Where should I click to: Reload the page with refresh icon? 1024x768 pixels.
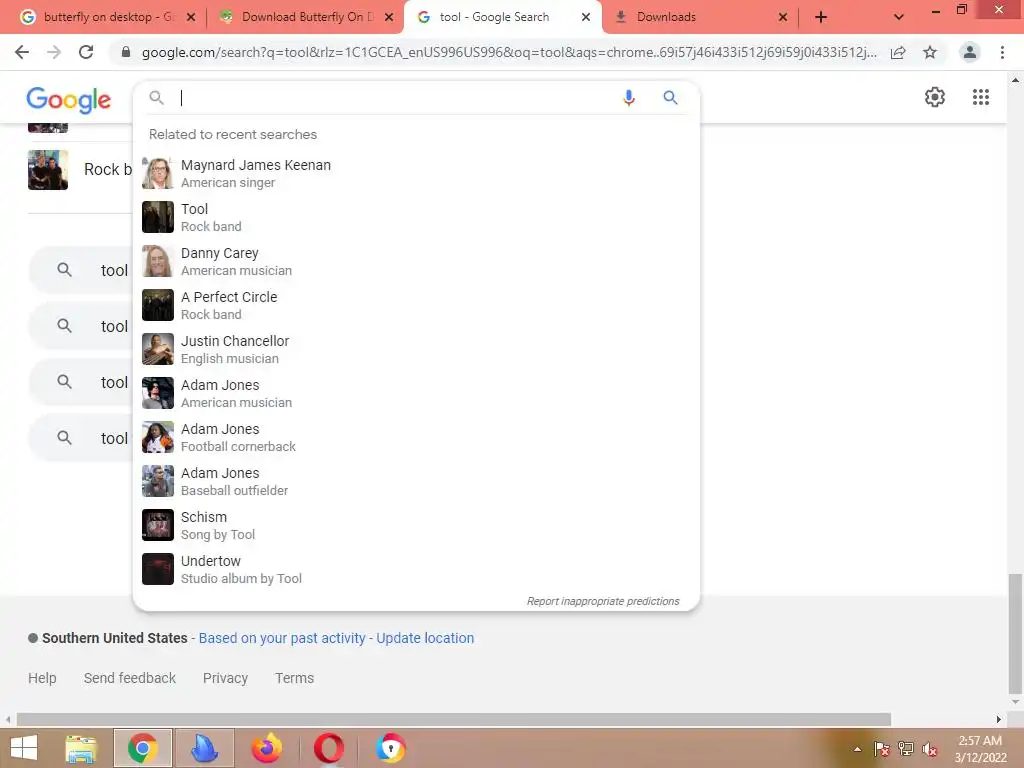pyautogui.click(x=86, y=52)
